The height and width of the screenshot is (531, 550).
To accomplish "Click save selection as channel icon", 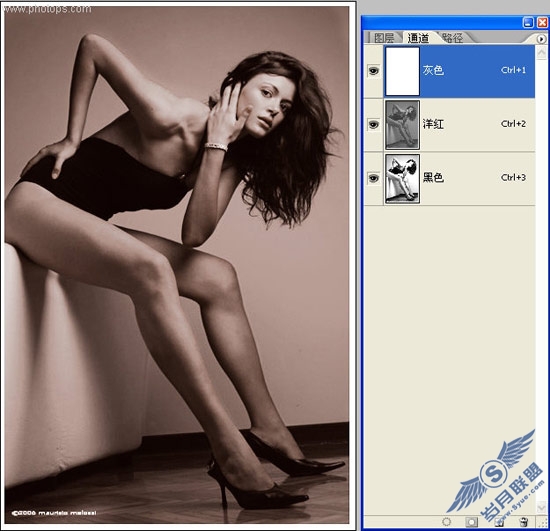I will coord(471,522).
